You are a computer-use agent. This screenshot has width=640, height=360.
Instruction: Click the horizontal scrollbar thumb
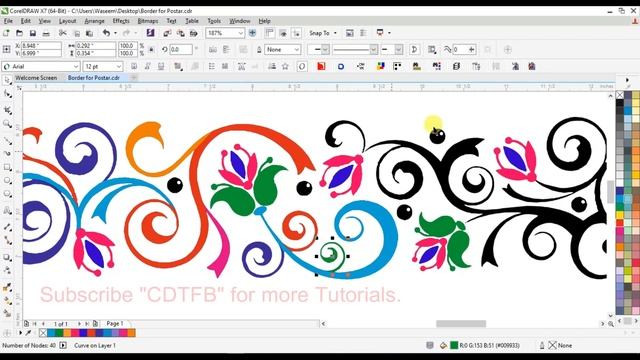click(461, 324)
